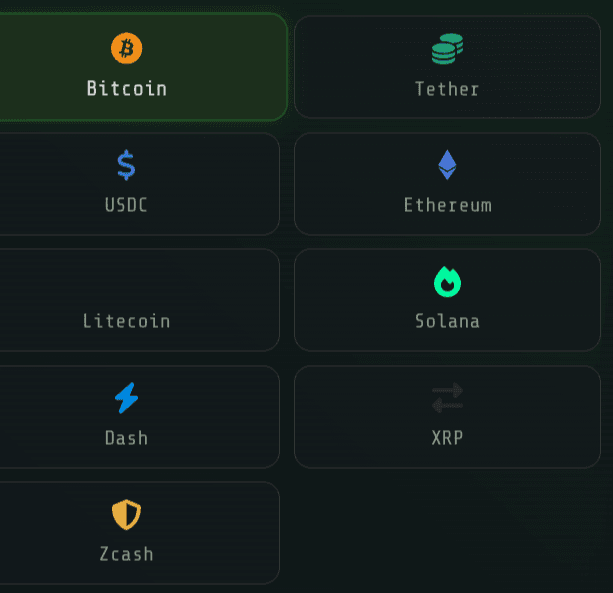Select the Ethereum label
This screenshot has width=613, height=593.
(x=448, y=205)
